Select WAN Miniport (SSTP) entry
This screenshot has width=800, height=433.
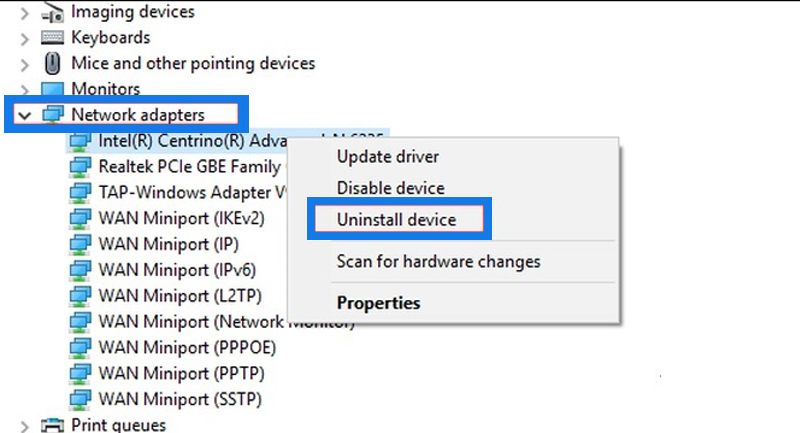click(180, 399)
